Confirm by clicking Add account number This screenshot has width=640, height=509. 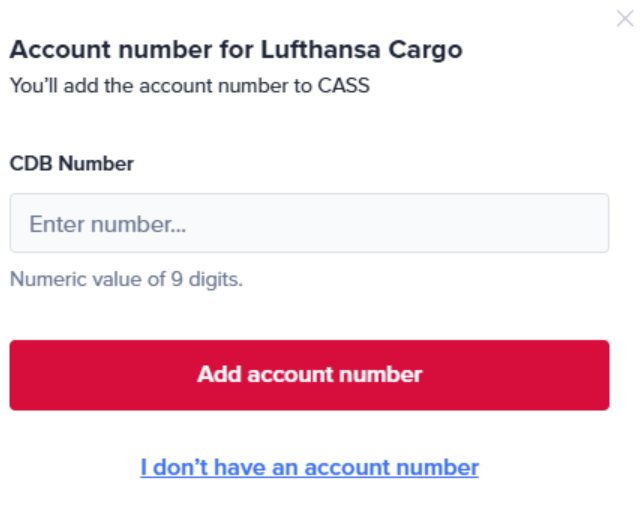pos(309,375)
